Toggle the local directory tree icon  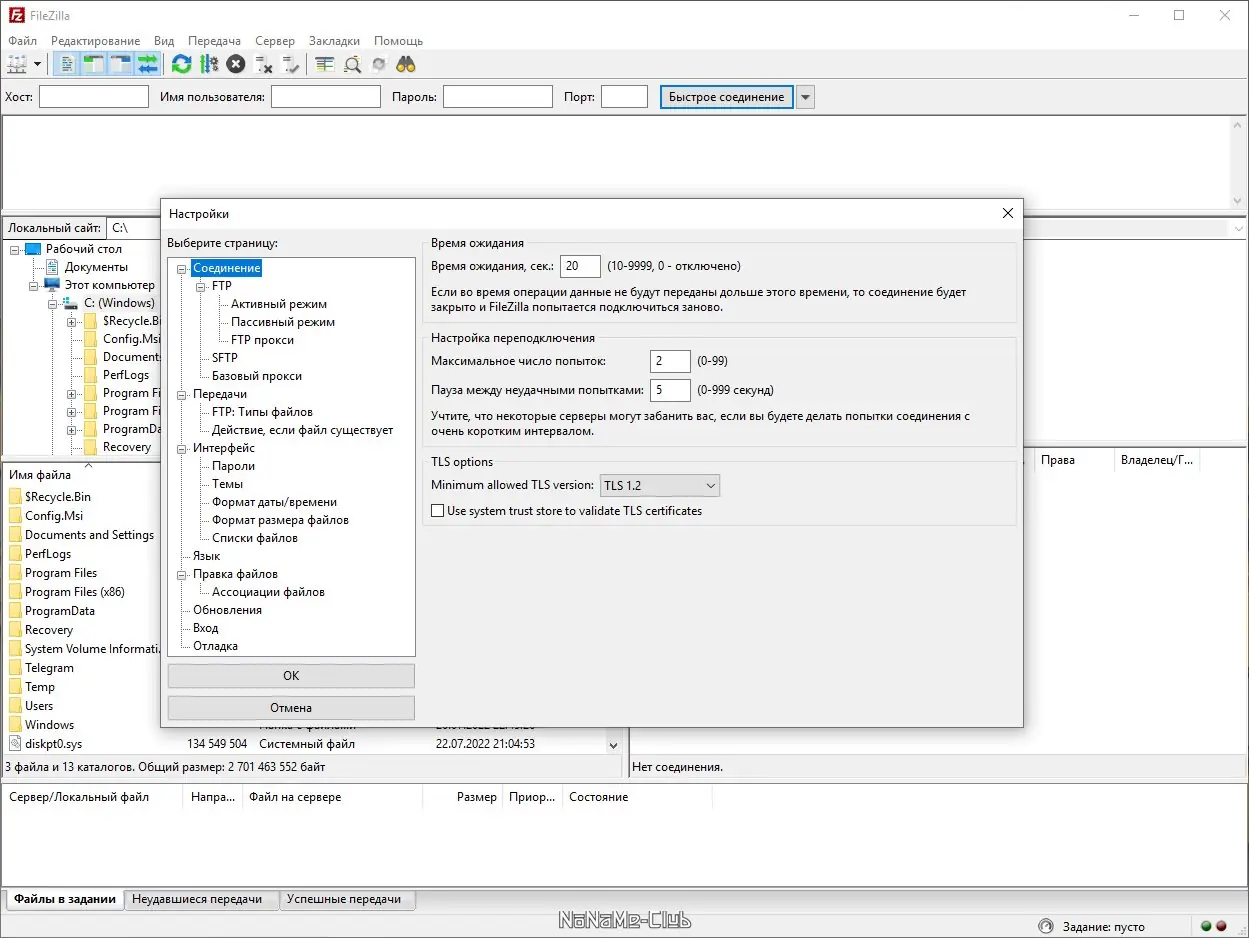click(x=94, y=64)
